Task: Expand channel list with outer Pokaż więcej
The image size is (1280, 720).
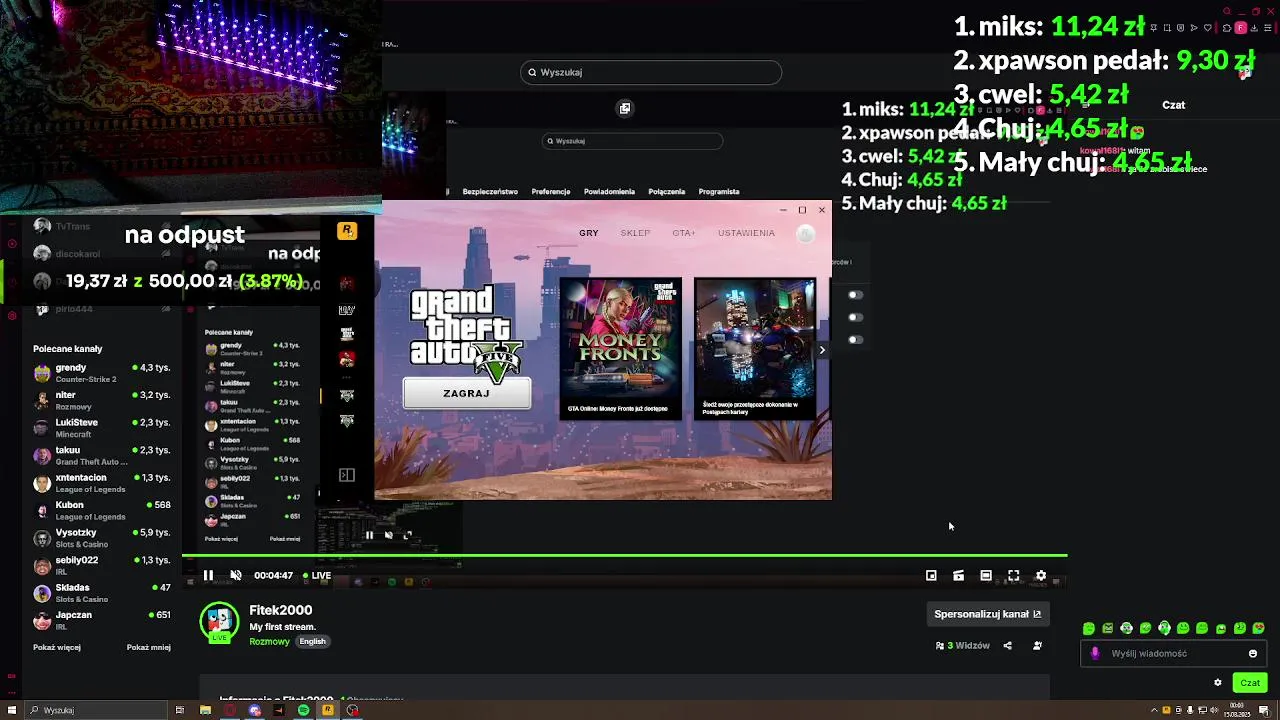Action: click(x=57, y=647)
